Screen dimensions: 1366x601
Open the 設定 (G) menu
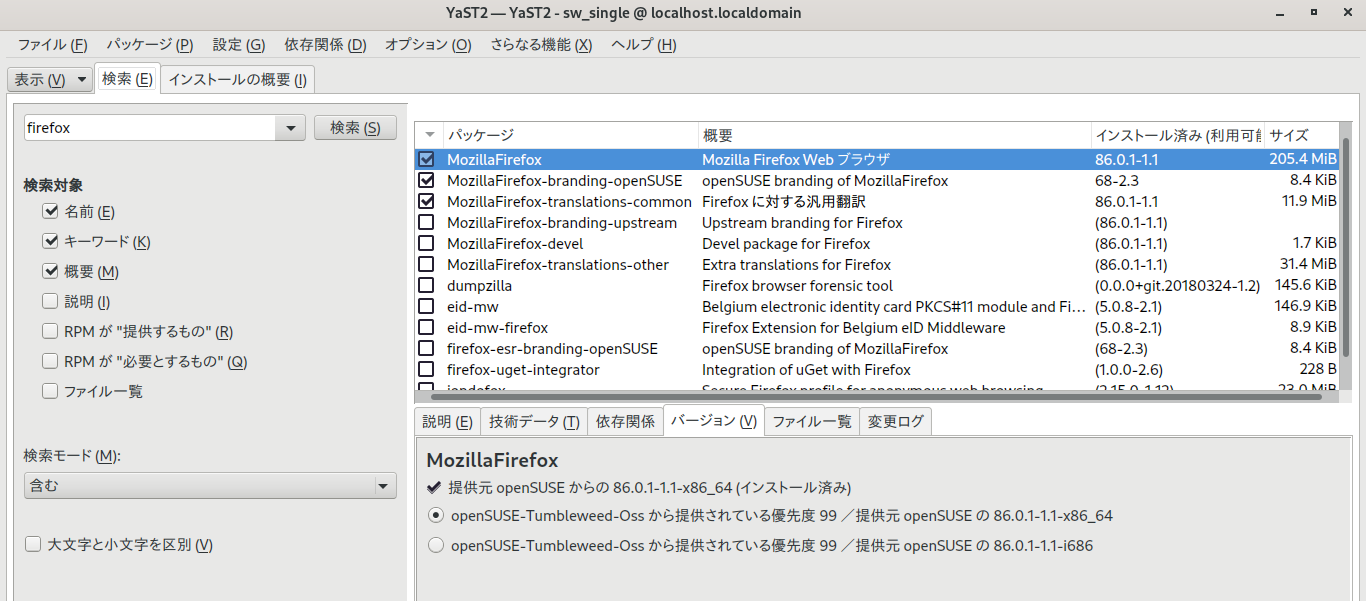239,45
